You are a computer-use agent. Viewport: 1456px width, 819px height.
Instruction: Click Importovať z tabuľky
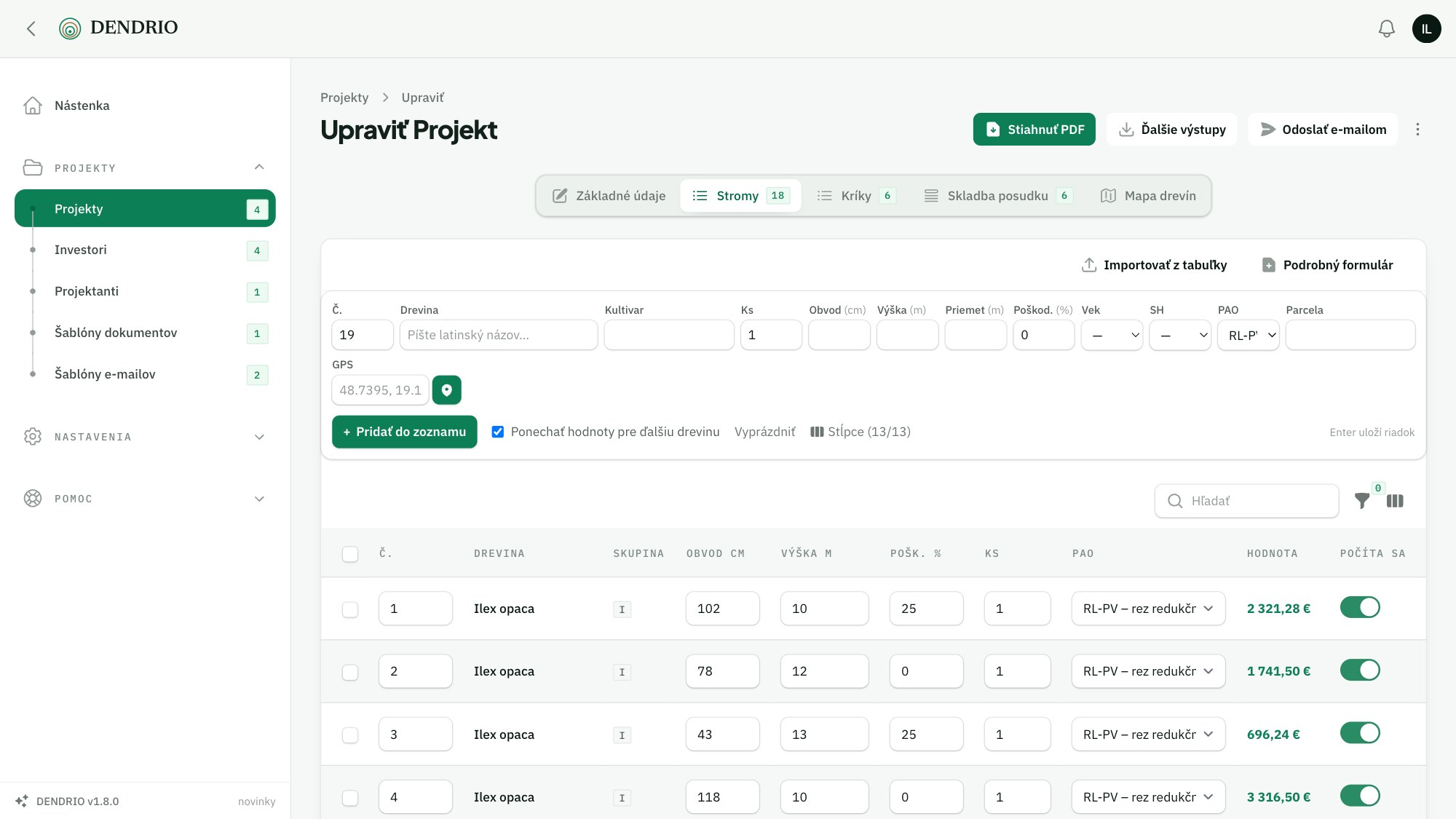pyautogui.click(x=1155, y=265)
